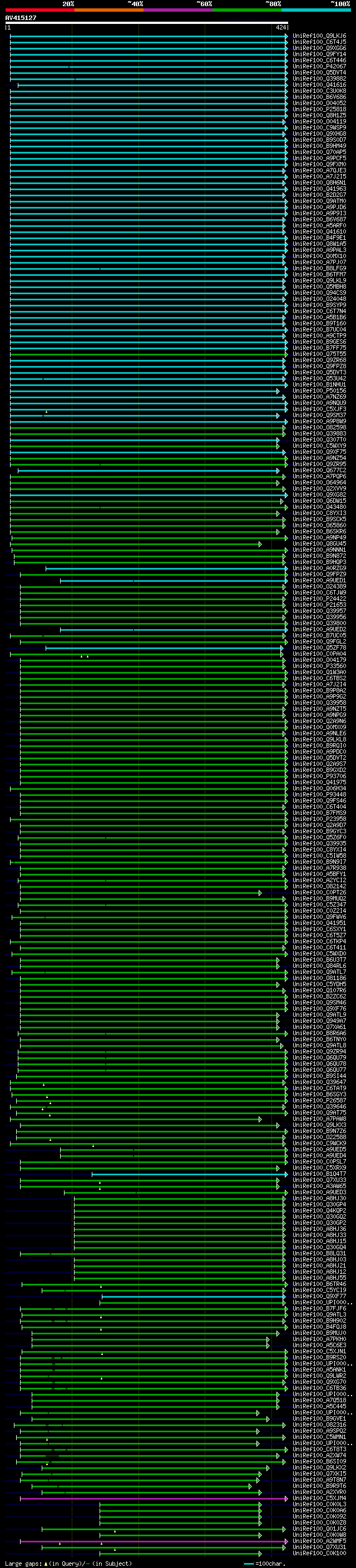Viewport: 356px width, 1568px height.
Task: Select the UniRef100_Q2A9N6 label
Action: tap(319, 721)
